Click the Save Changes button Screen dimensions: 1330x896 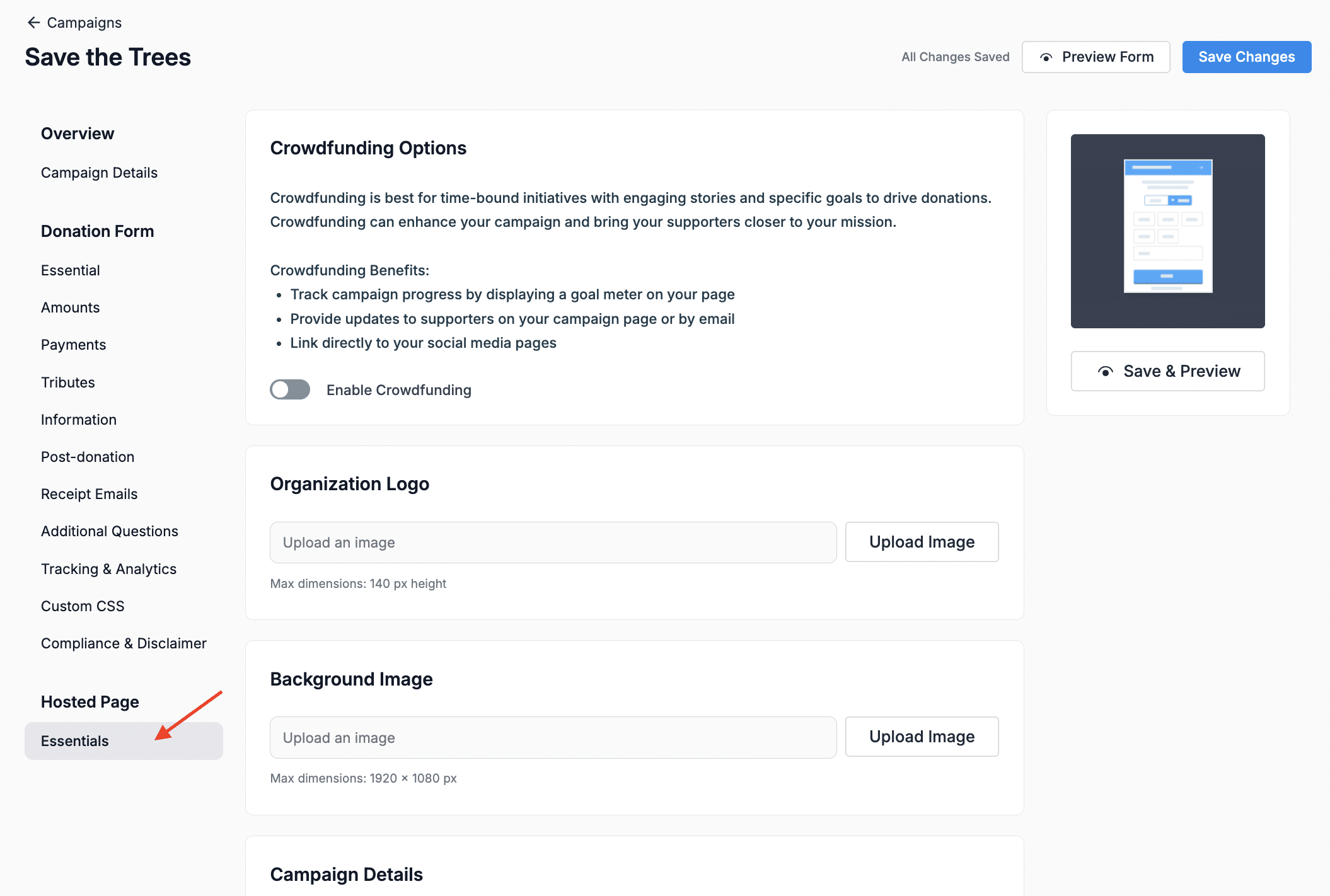(x=1247, y=57)
